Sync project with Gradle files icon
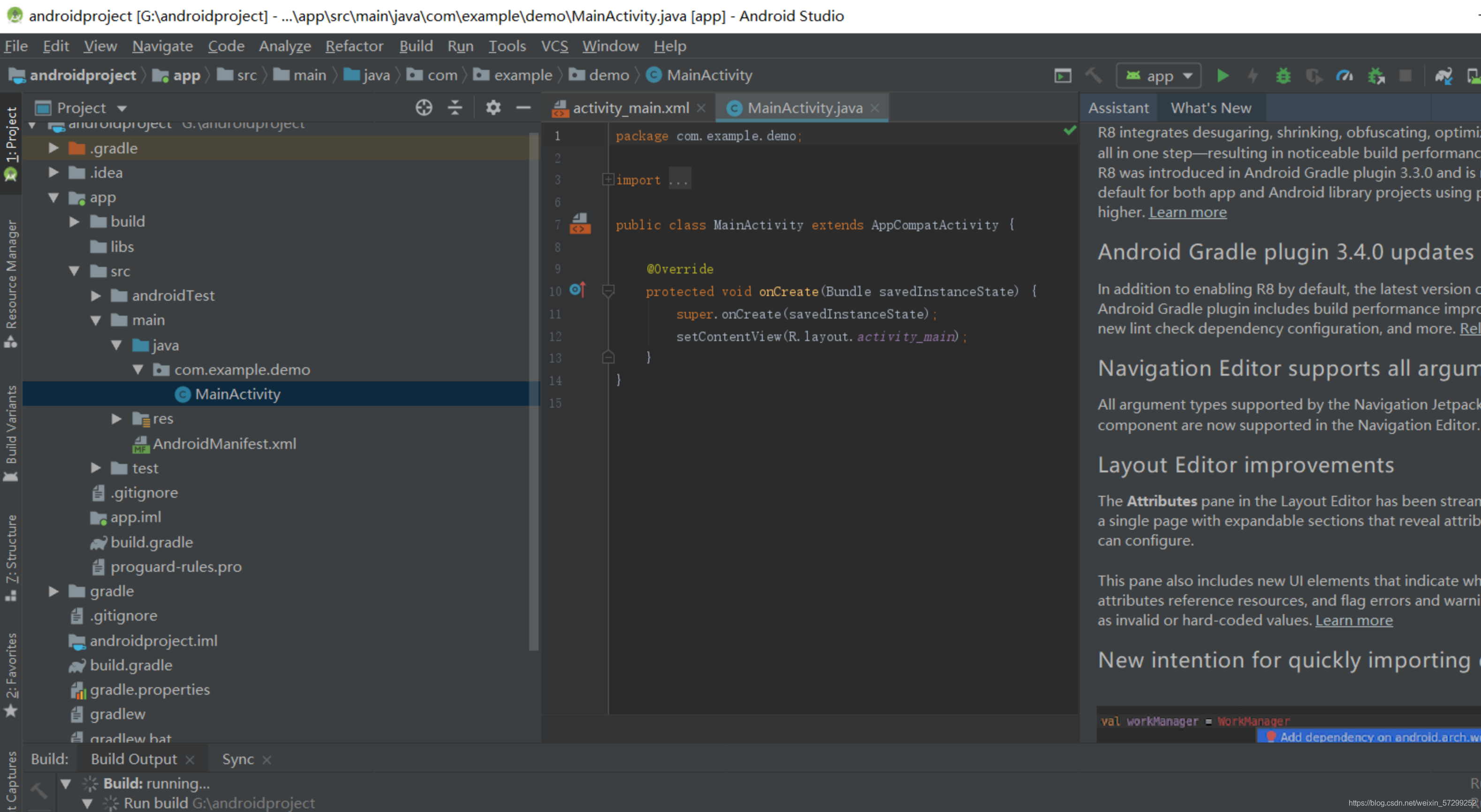The image size is (1481, 812). tap(1443, 76)
